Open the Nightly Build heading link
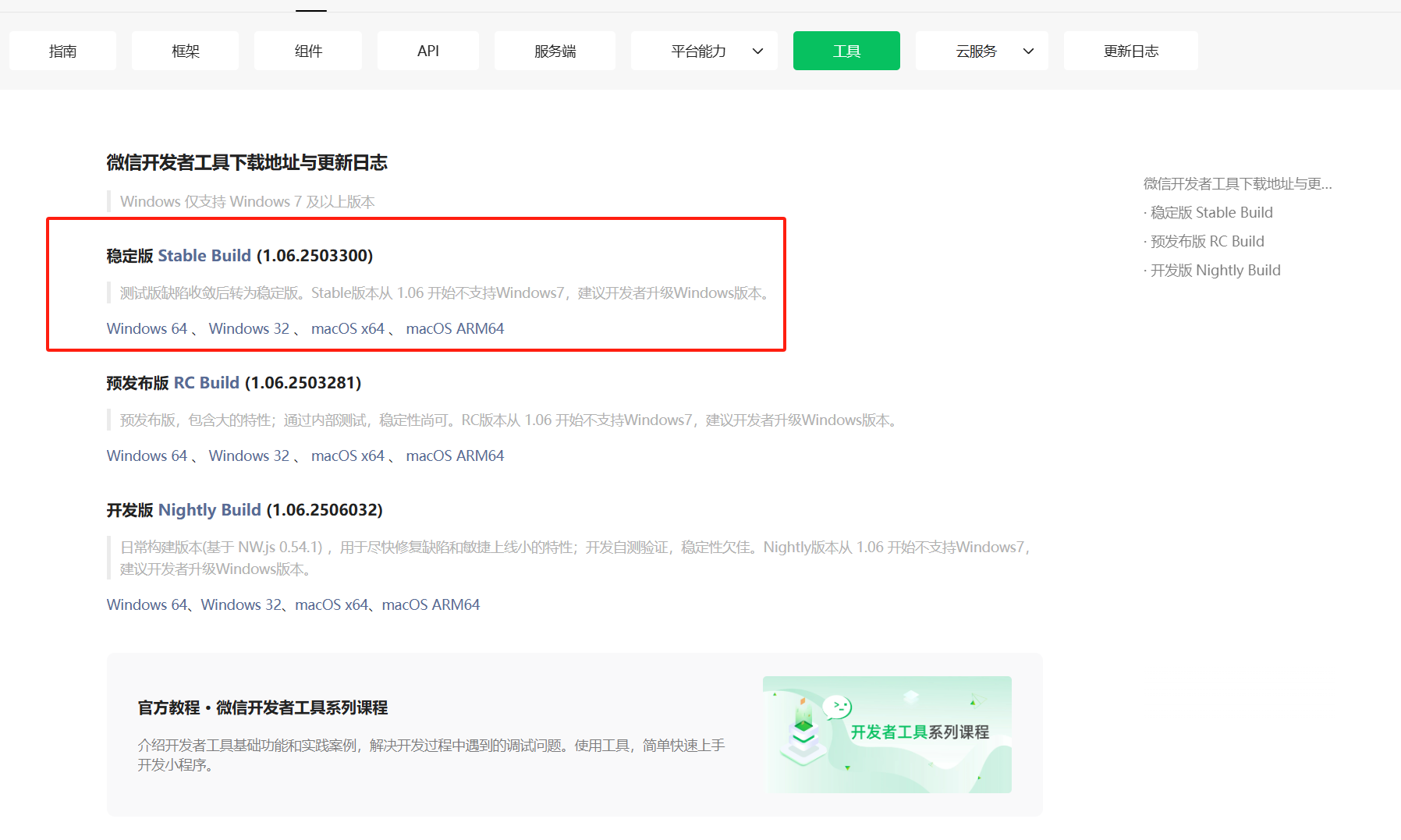Screen dimensions: 1401x840 (x=210, y=510)
